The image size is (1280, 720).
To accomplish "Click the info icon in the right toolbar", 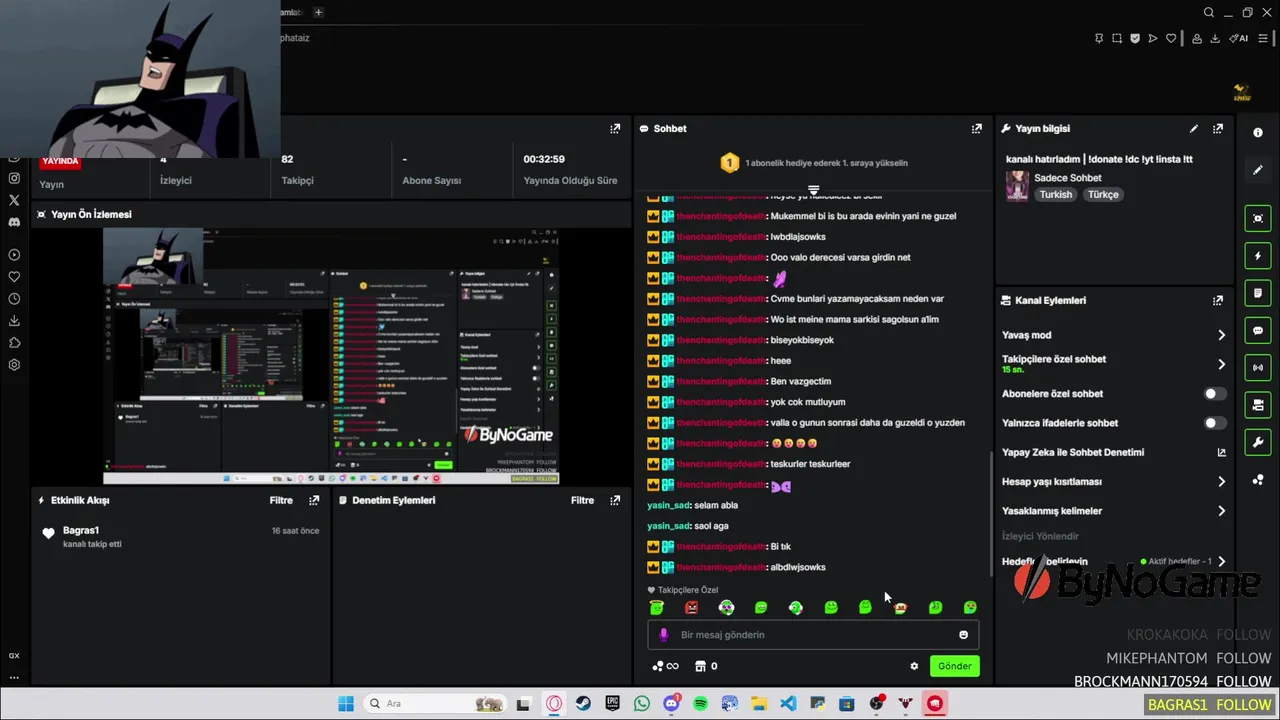I will tap(1258, 133).
